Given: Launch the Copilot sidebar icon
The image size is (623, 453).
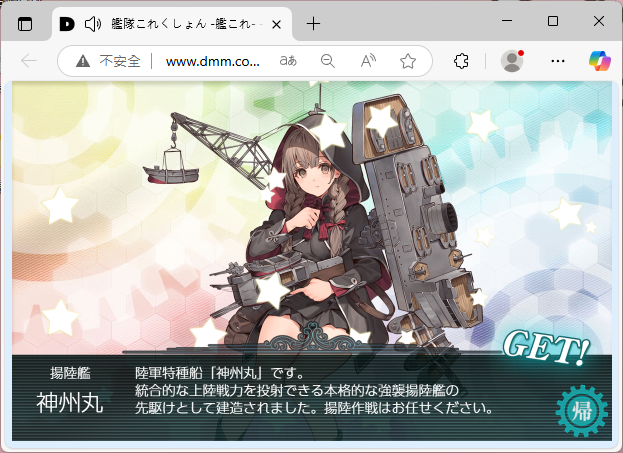Looking at the screenshot, I should 600,61.
